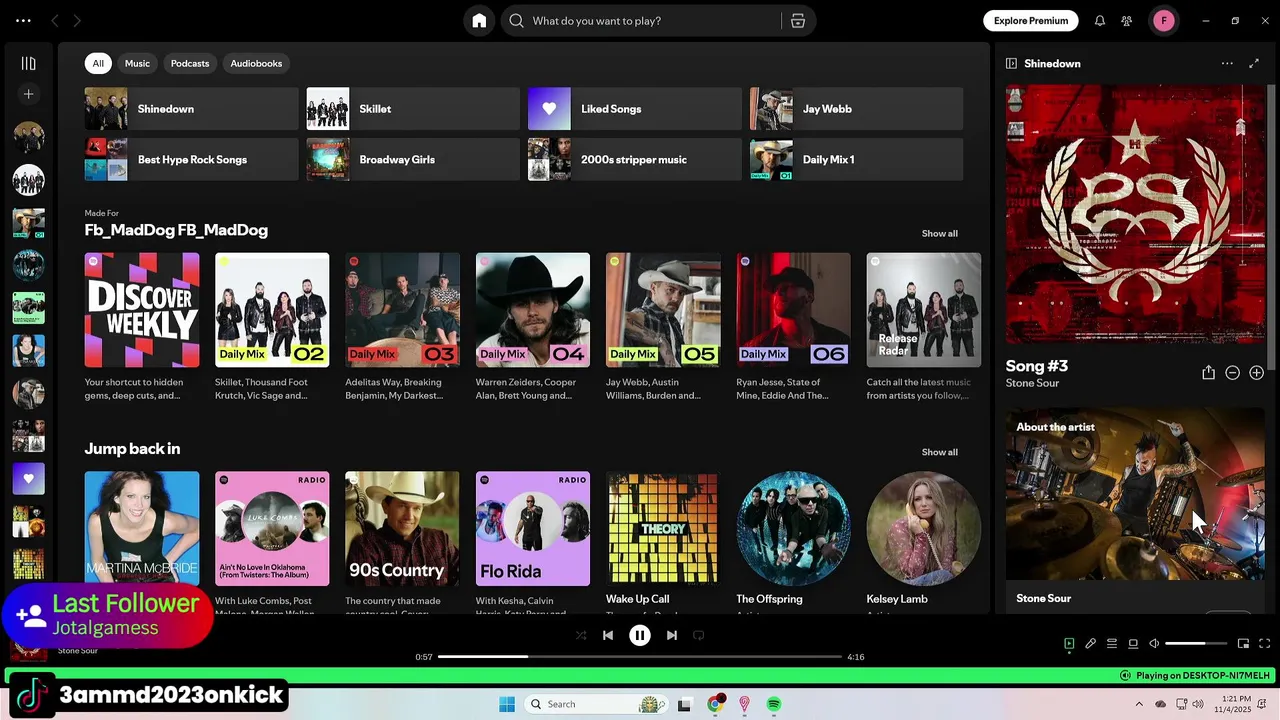This screenshot has height=720, width=1280.
Task: Expand Your Library in the sidebar
Action: pyautogui.click(x=29, y=63)
